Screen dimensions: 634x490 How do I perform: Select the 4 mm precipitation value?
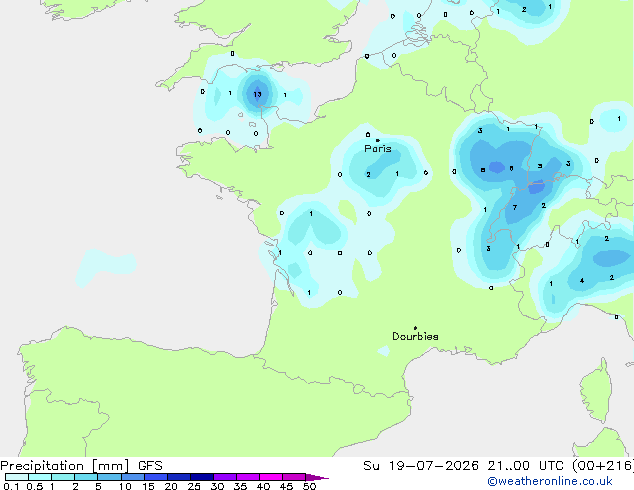point(582,280)
